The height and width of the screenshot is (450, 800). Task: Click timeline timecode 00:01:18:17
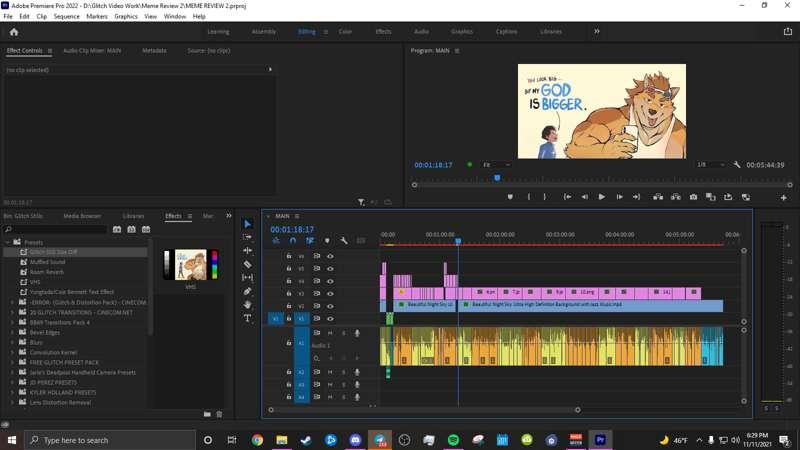(x=292, y=230)
